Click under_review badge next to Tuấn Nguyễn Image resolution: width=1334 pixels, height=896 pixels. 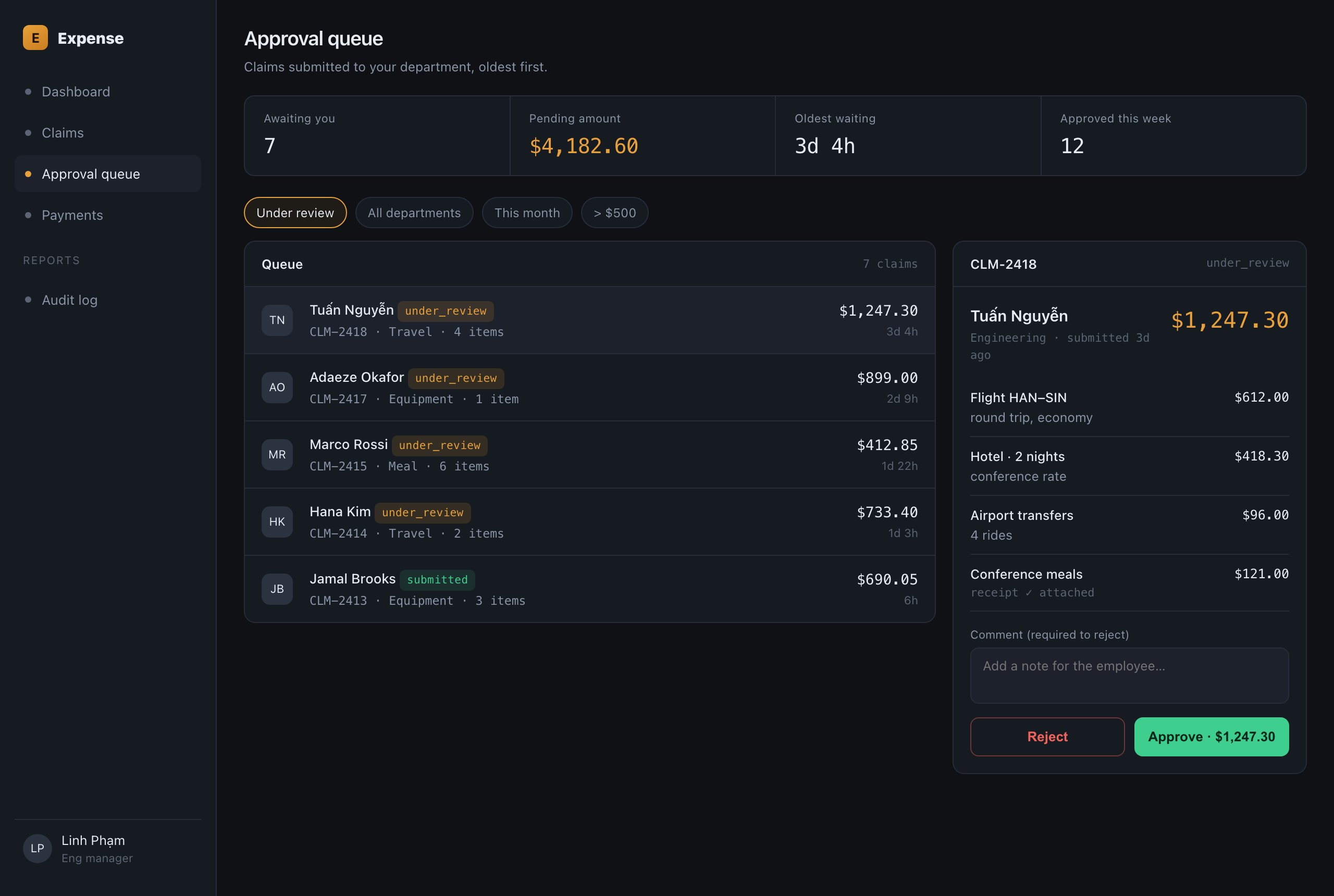point(446,311)
